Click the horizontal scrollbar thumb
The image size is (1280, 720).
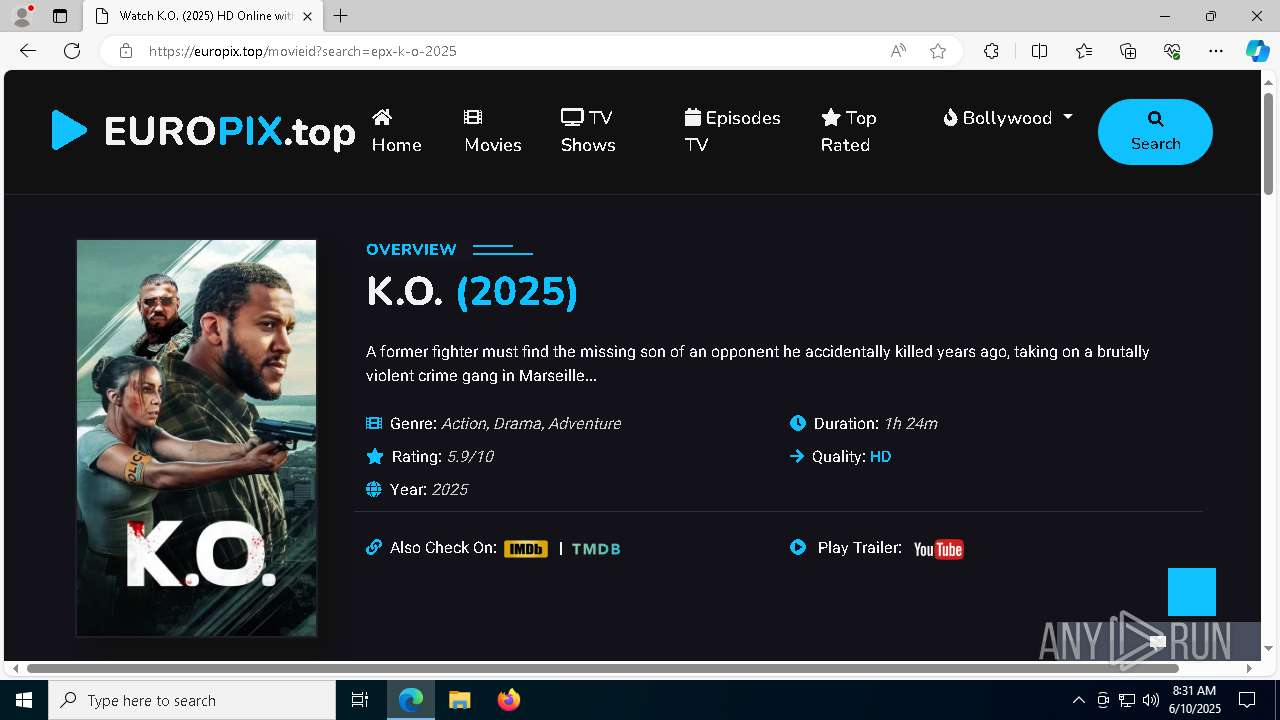tap(602, 668)
